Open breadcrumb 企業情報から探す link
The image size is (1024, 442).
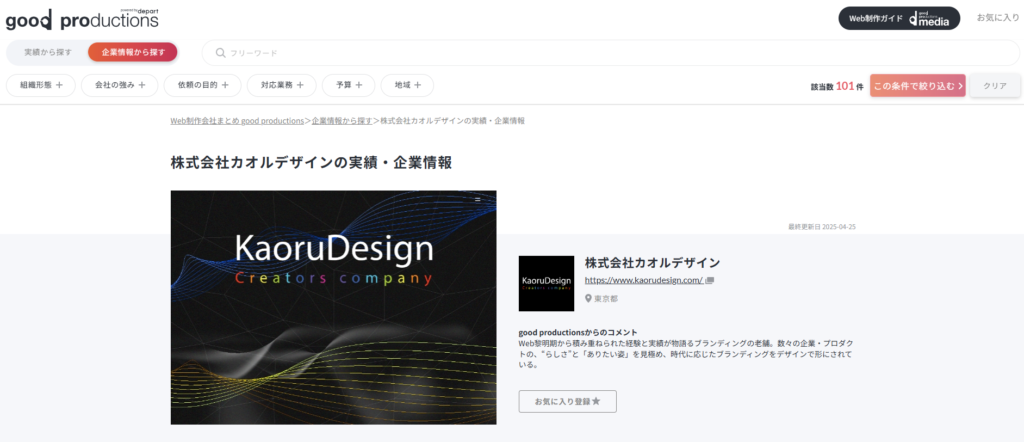point(342,121)
